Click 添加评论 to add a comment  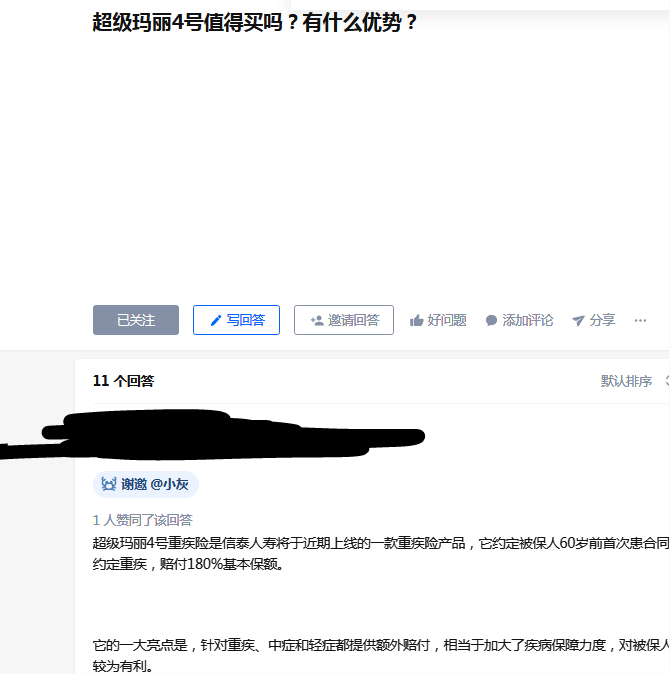coord(528,320)
